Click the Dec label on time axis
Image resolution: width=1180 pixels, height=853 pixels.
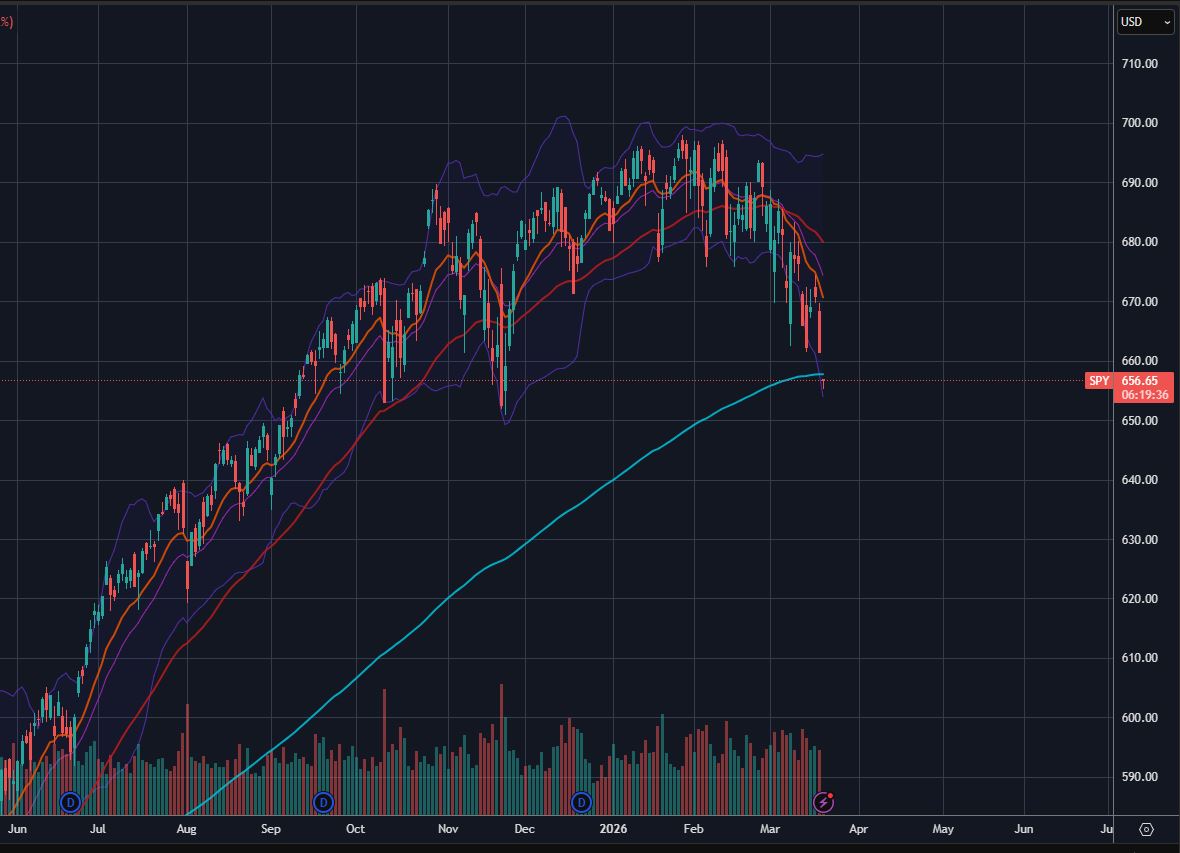coord(525,829)
